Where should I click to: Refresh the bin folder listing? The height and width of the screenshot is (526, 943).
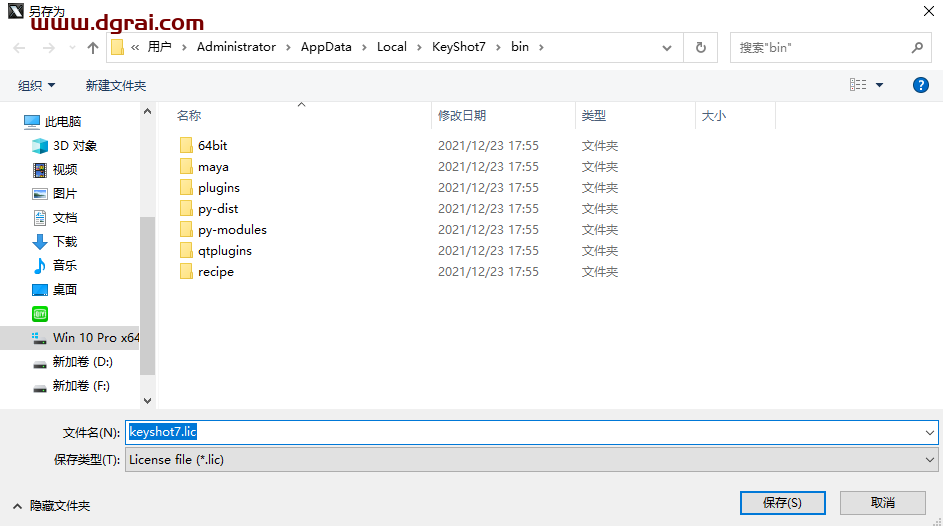point(701,47)
